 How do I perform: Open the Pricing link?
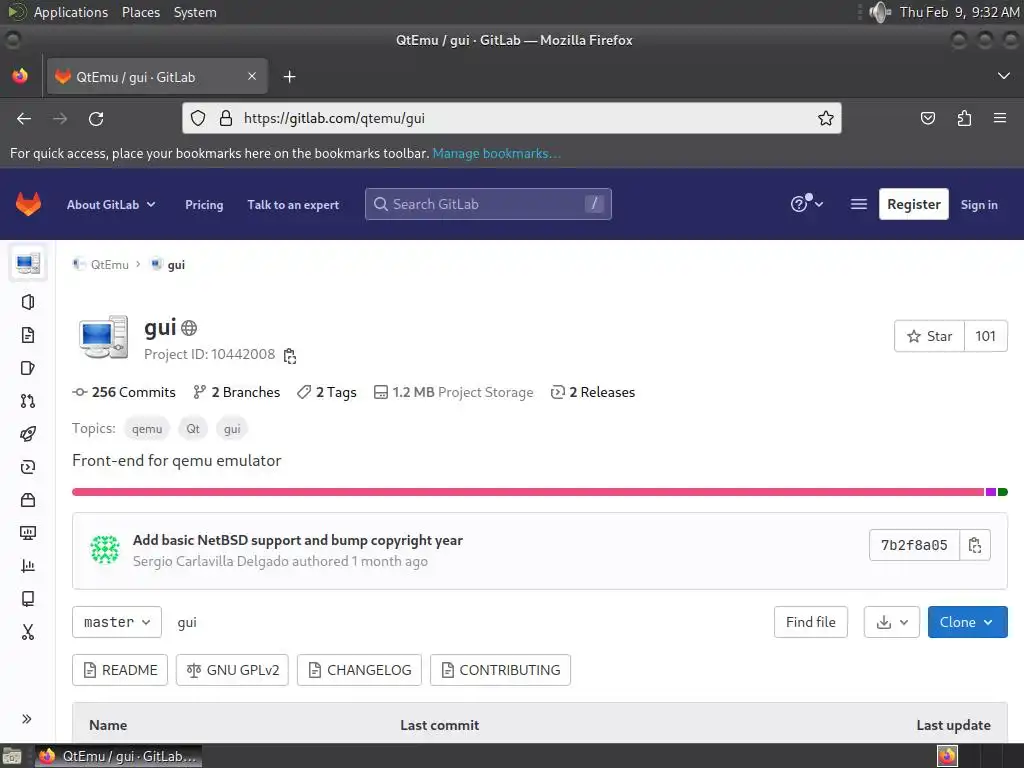[x=204, y=204]
